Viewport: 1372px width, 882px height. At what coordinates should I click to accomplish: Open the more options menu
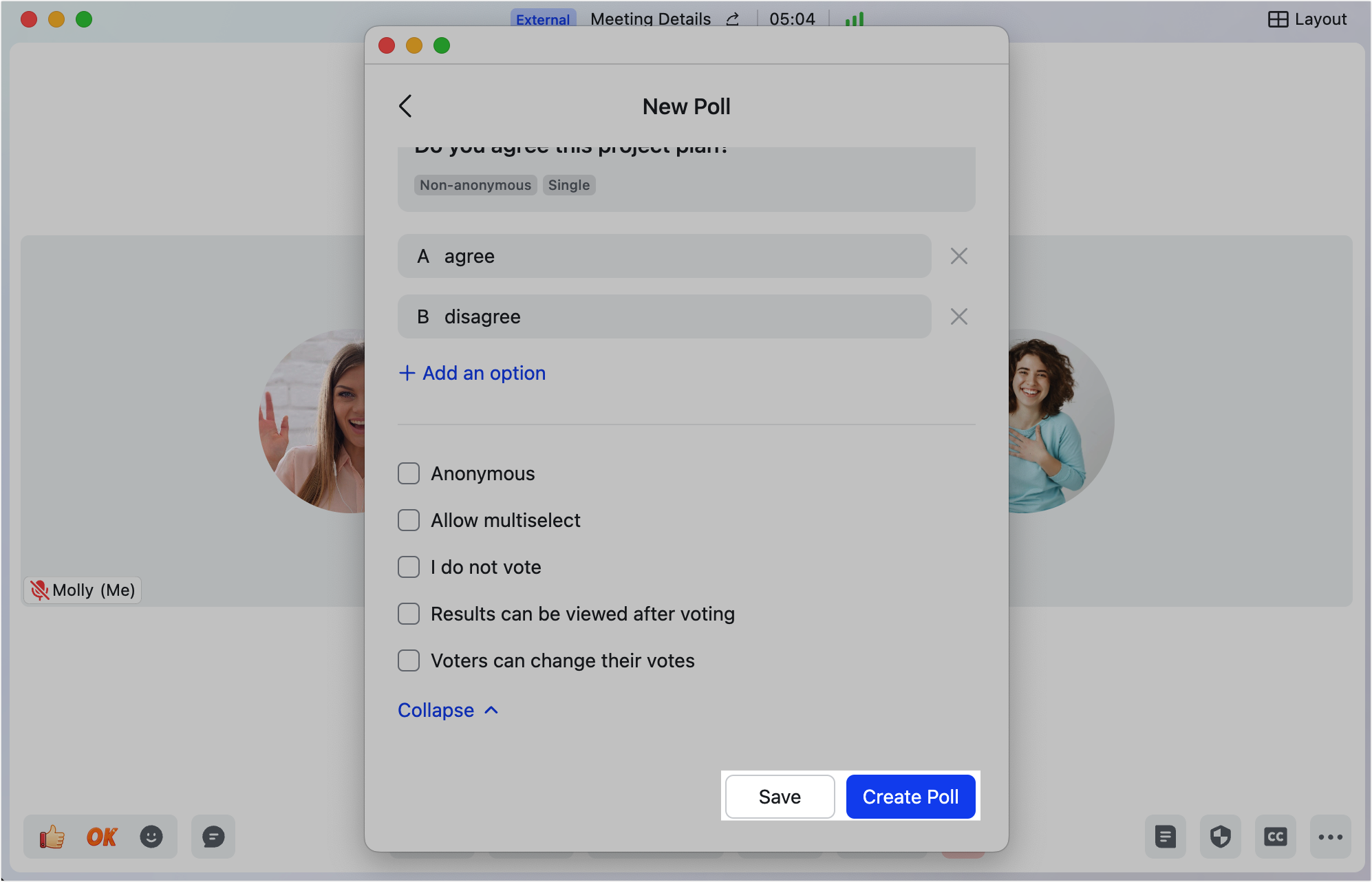tap(1330, 837)
